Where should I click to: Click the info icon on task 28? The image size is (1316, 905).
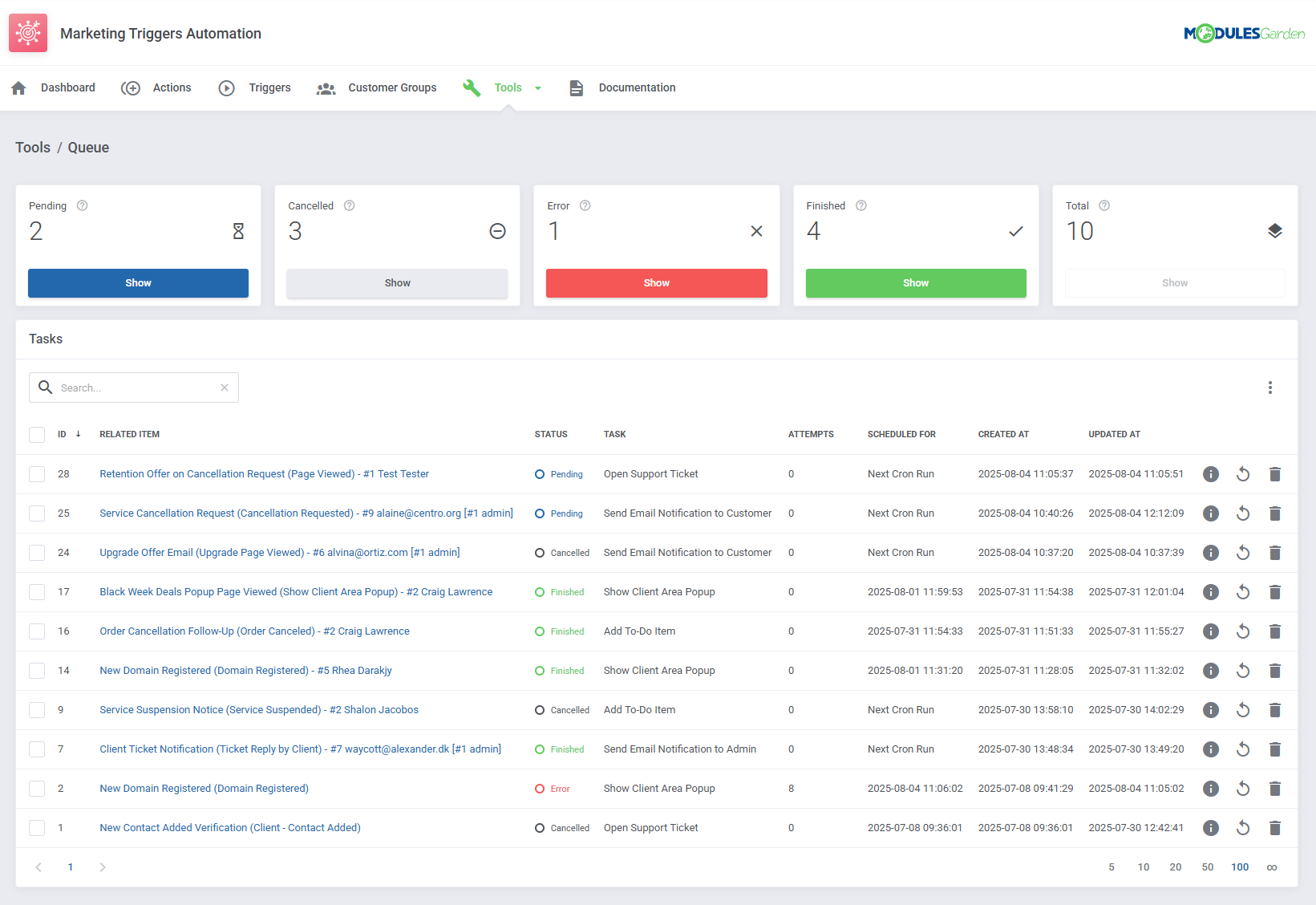pyautogui.click(x=1211, y=473)
